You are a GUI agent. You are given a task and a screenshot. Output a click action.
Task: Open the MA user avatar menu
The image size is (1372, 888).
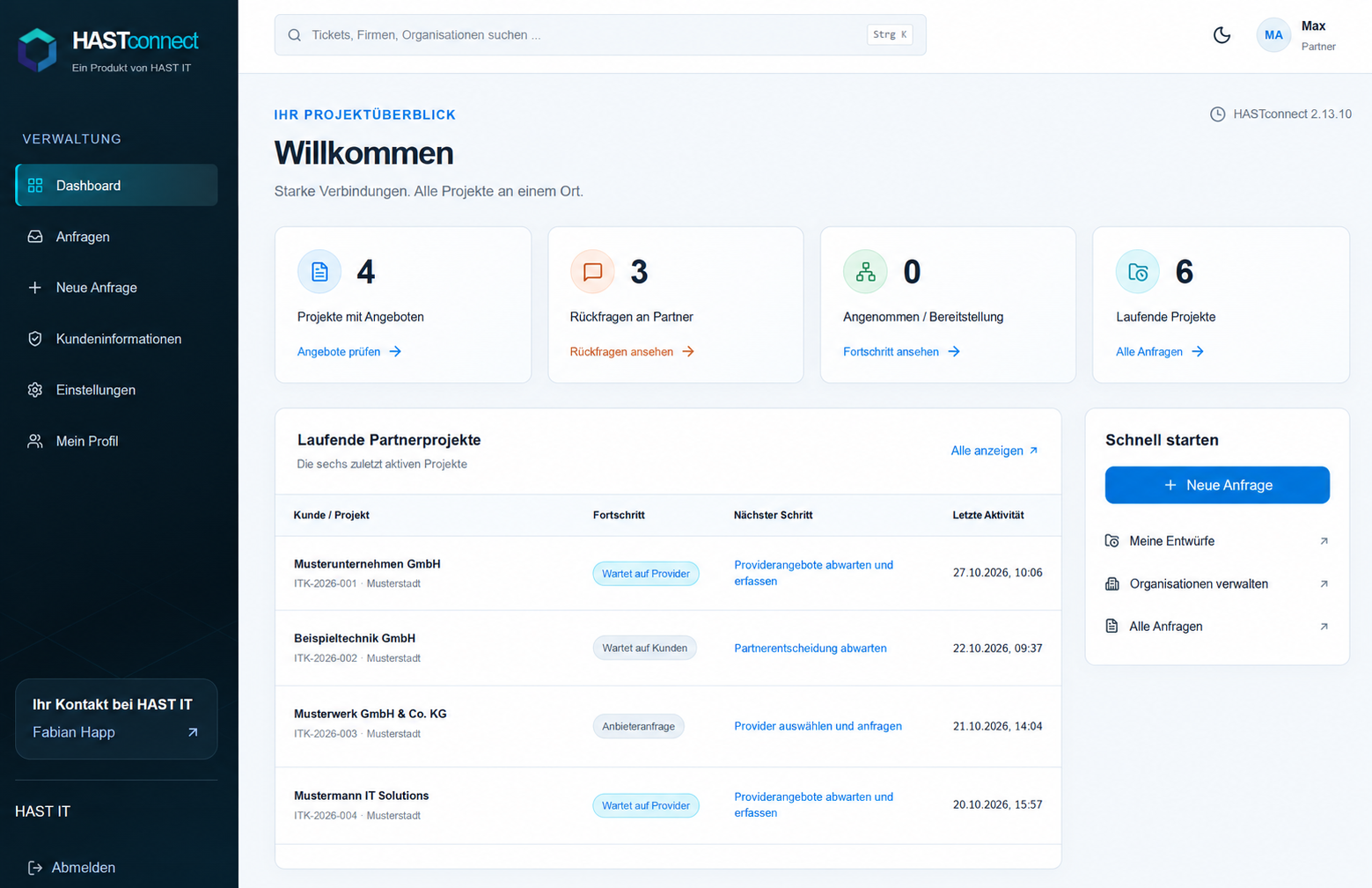click(1273, 35)
